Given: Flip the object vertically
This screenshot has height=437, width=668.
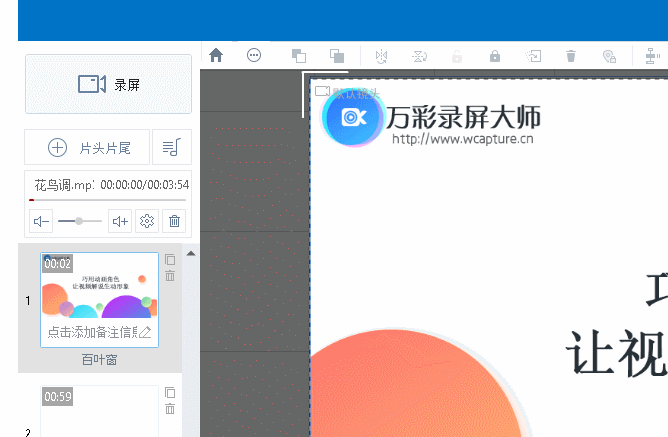Looking at the screenshot, I should pyautogui.click(x=421, y=56).
